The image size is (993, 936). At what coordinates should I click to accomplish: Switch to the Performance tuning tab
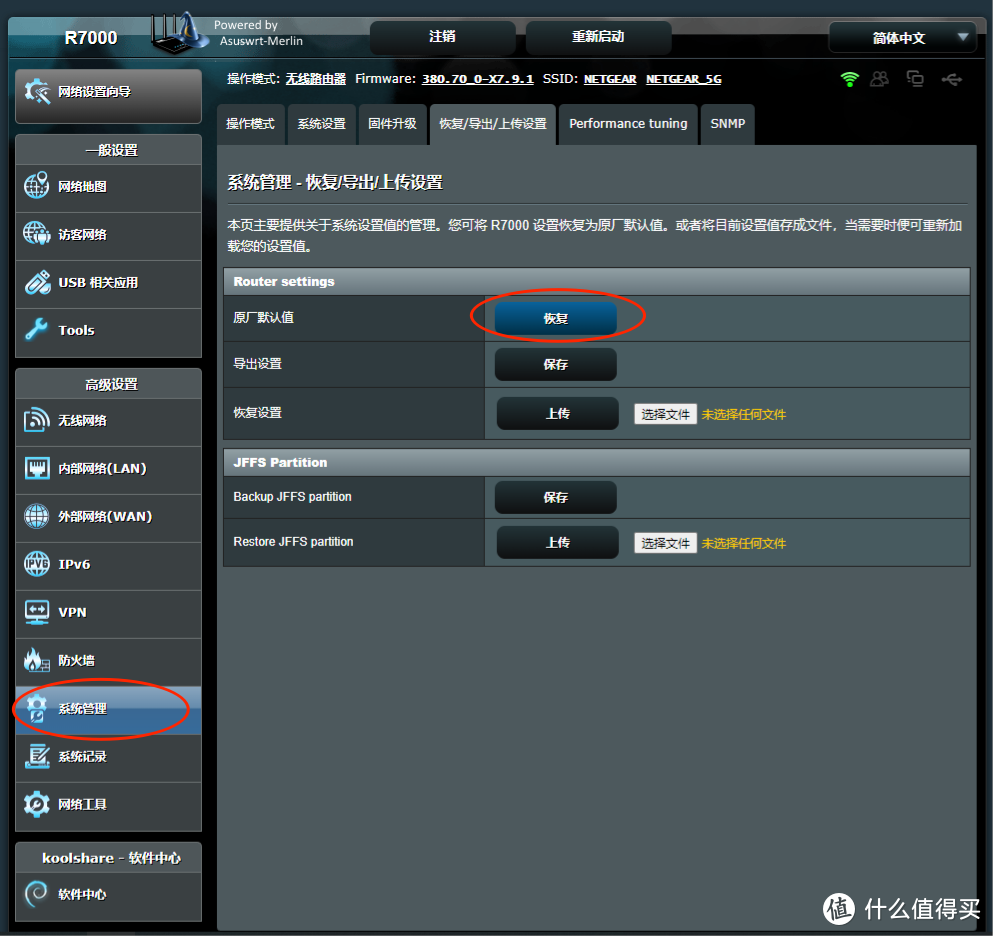click(x=627, y=123)
